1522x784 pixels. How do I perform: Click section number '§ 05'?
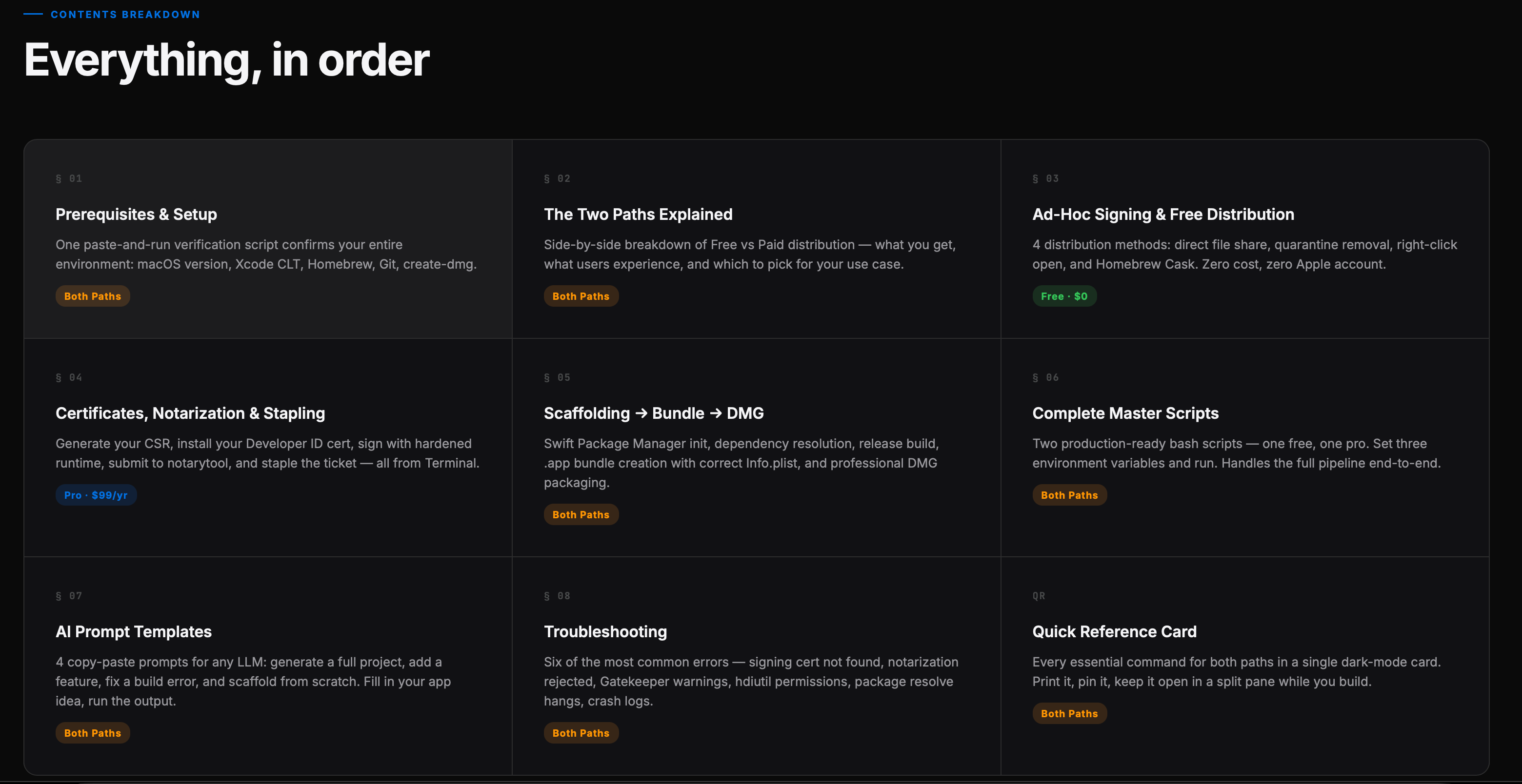click(x=557, y=377)
